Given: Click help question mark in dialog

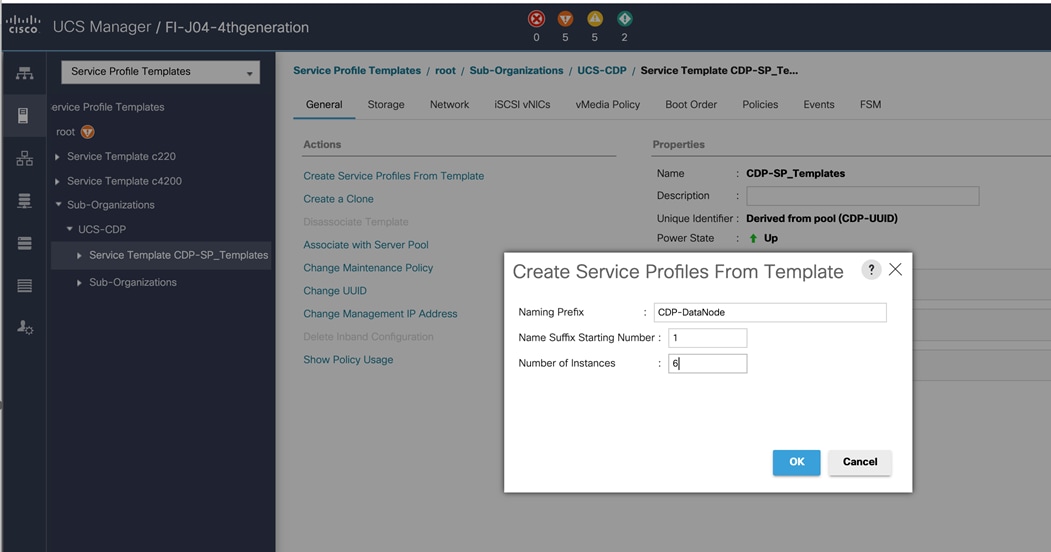Looking at the screenshot, I should coord(871,270).
